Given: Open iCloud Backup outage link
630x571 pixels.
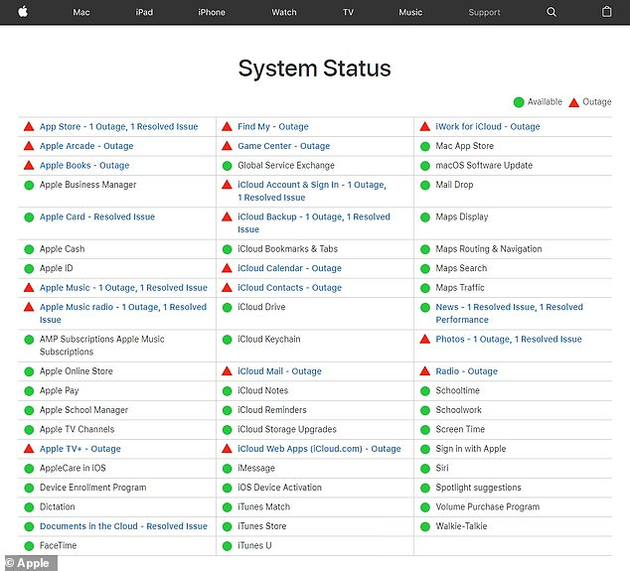Looking at the screenshot, I should click(314, 223).
